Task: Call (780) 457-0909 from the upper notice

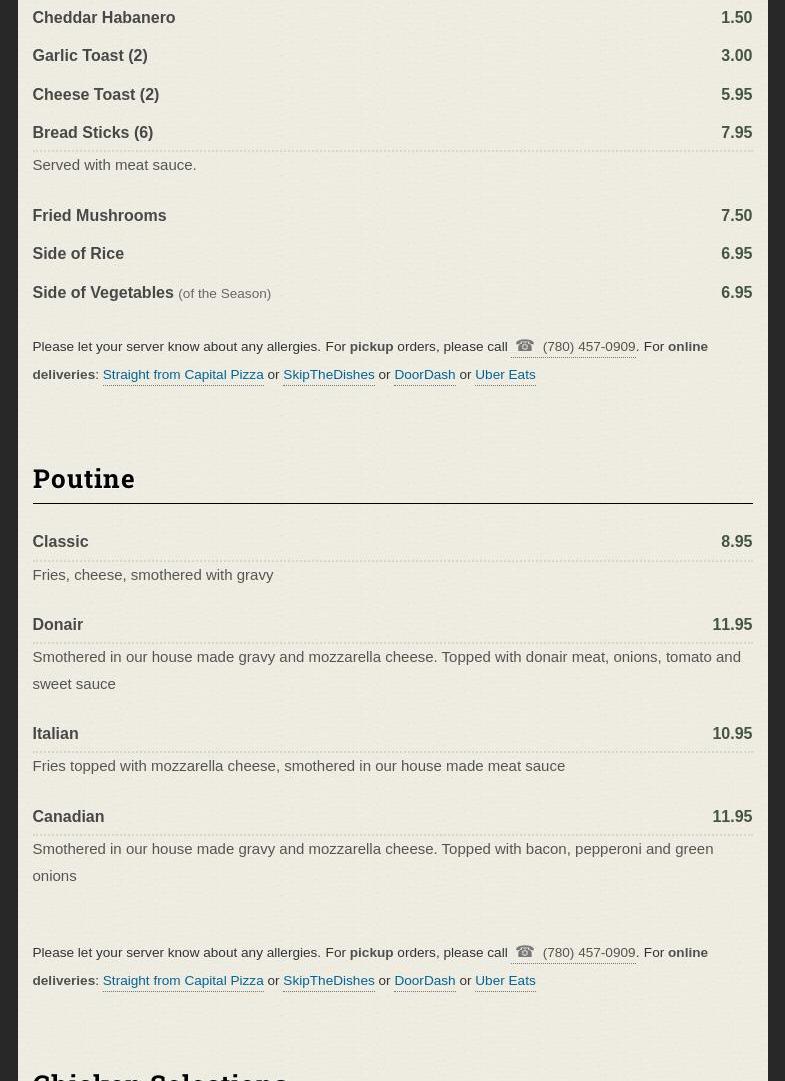Action: click(x=589, y=347)
